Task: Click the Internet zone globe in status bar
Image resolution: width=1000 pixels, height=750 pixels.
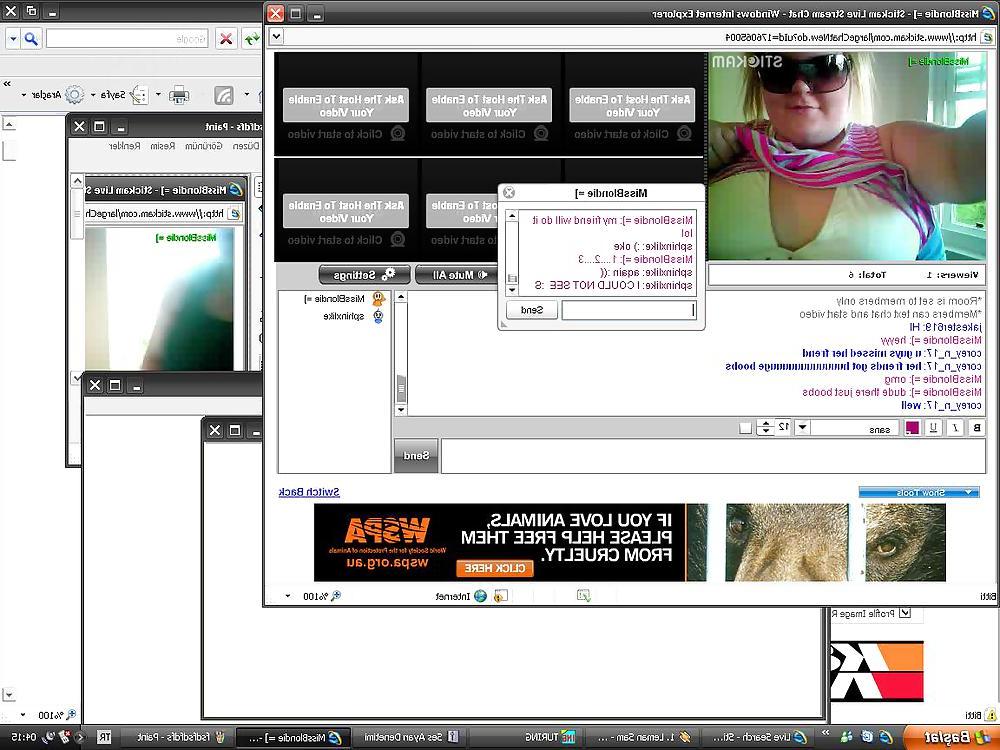Action: (x=480, y=596)
